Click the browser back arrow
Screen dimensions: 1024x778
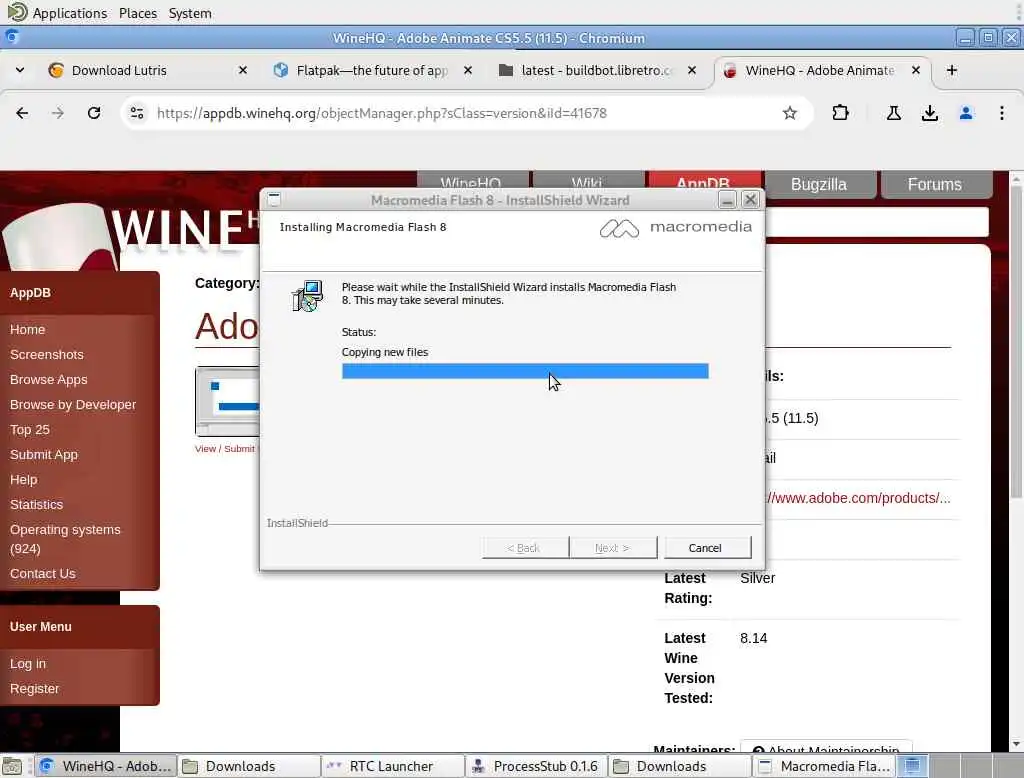coord(22,113)
